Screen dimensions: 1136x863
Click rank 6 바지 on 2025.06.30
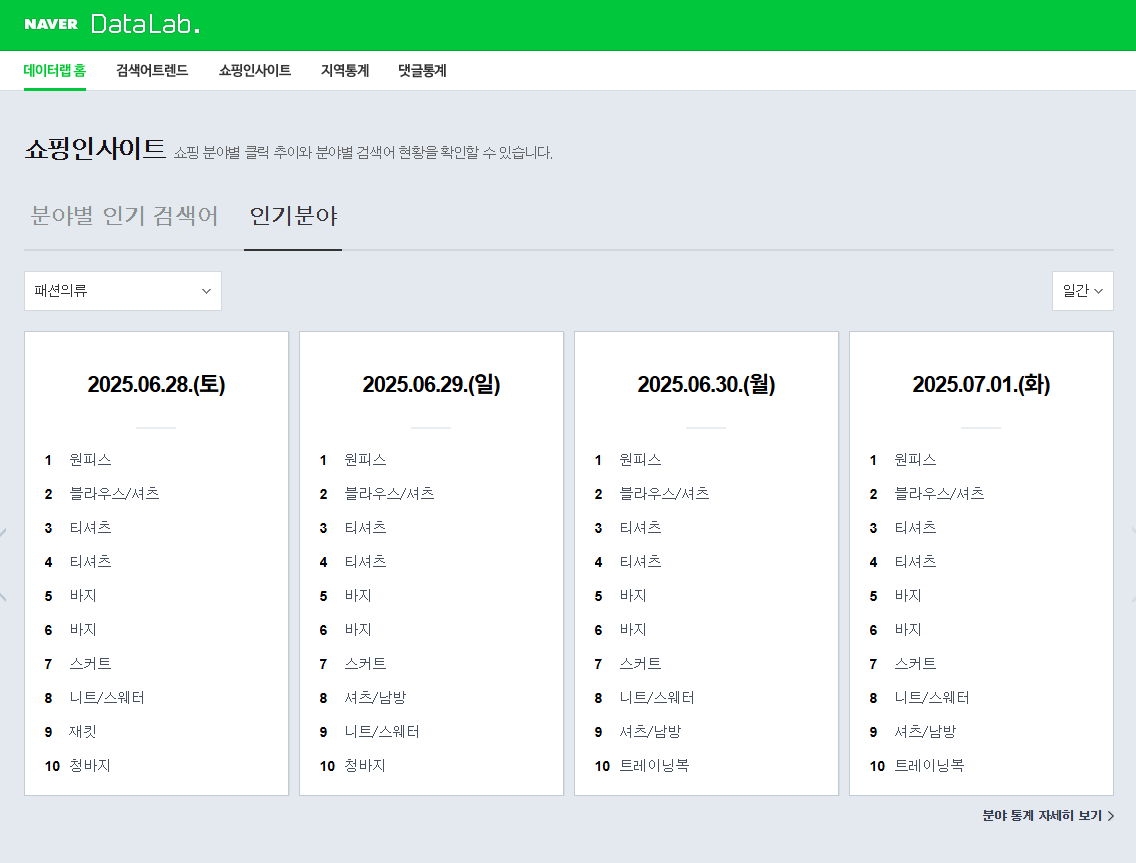632,630
